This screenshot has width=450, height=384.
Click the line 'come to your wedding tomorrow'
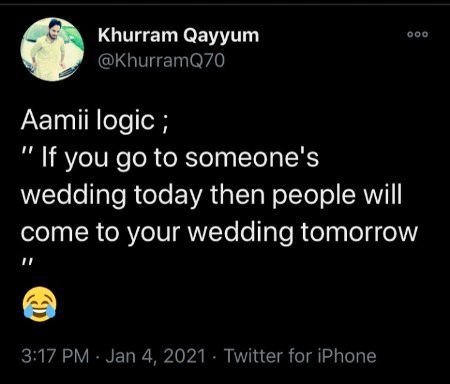[x=219, y=232]
